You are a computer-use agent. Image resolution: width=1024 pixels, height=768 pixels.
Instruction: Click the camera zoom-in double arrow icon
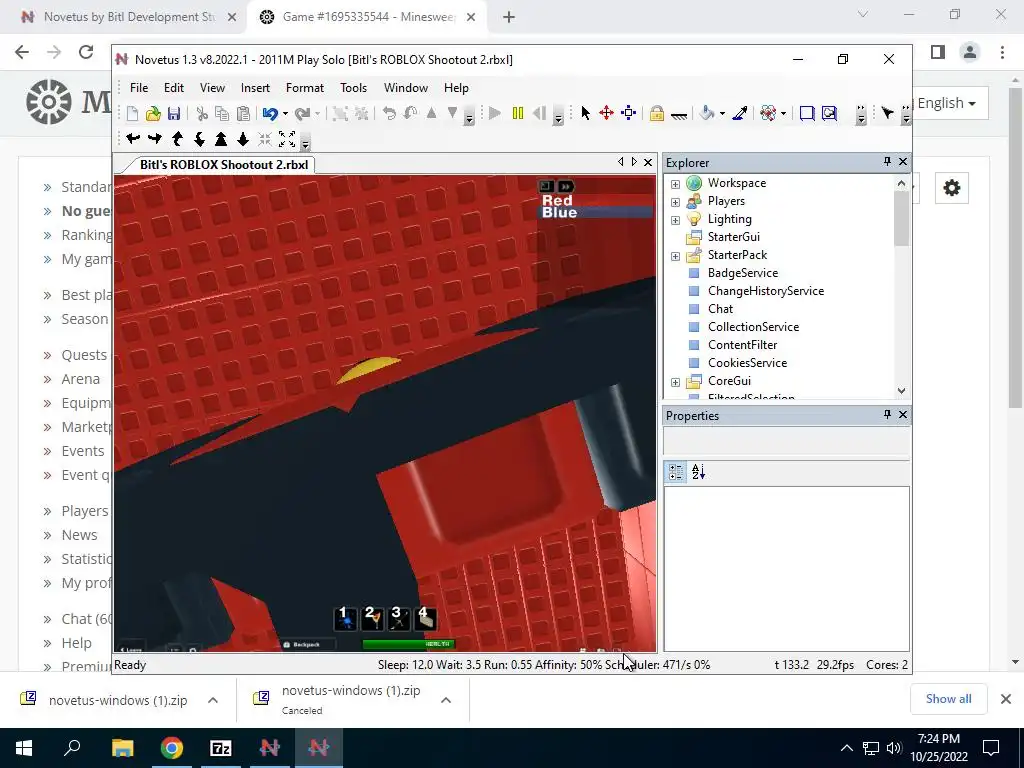click(x=221, y=138)
